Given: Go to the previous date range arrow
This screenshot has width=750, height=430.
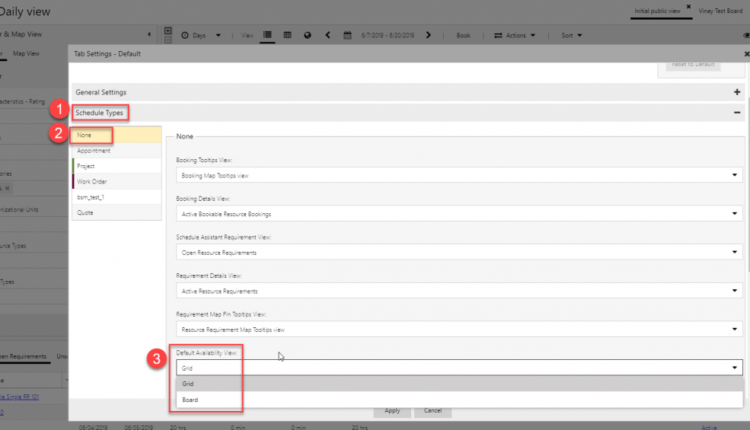Looking at the screenshot, I should click(x=330, y=35).
